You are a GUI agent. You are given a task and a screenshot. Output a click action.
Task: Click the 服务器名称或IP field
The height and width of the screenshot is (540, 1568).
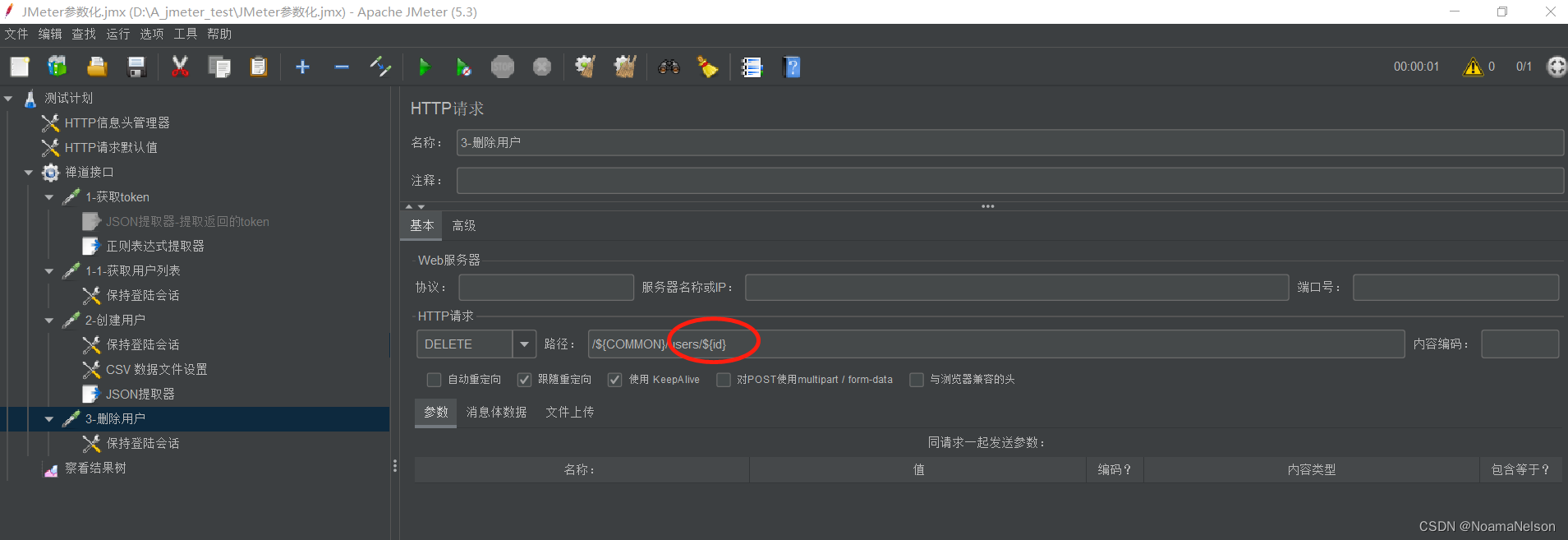(x=1017, y=288)
